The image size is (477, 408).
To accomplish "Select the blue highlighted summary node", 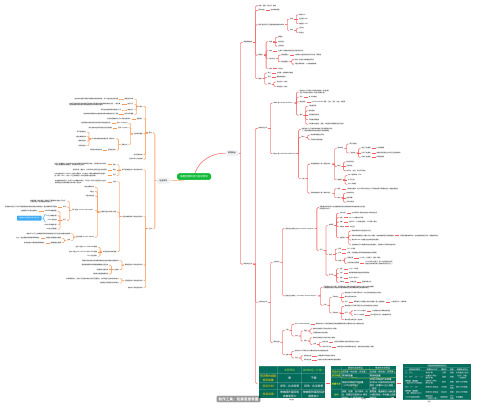I will 29,218.
